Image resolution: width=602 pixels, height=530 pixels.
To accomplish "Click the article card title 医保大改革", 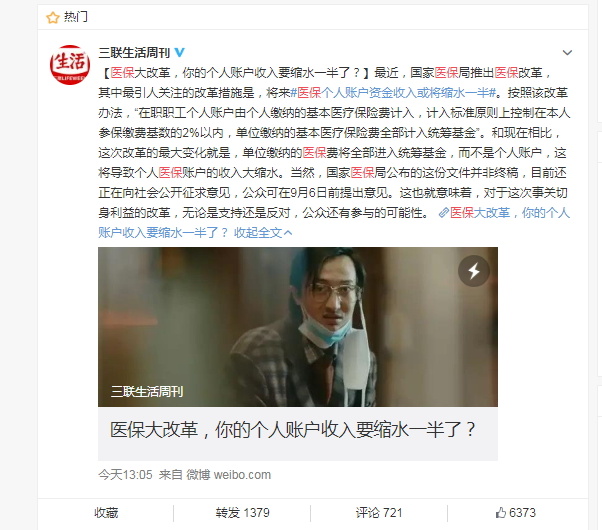I will coord(293,430).
